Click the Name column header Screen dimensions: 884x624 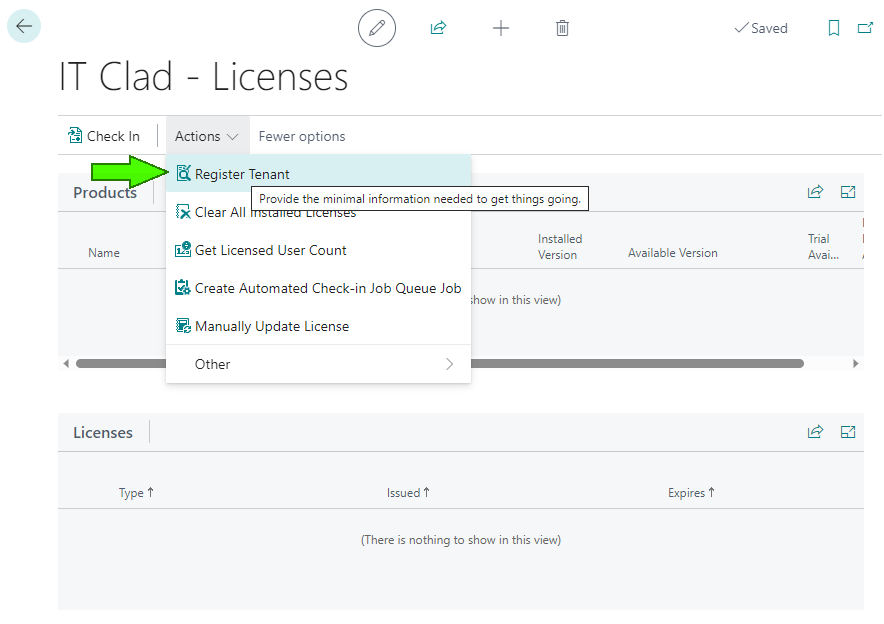click(x=104, y=253)
